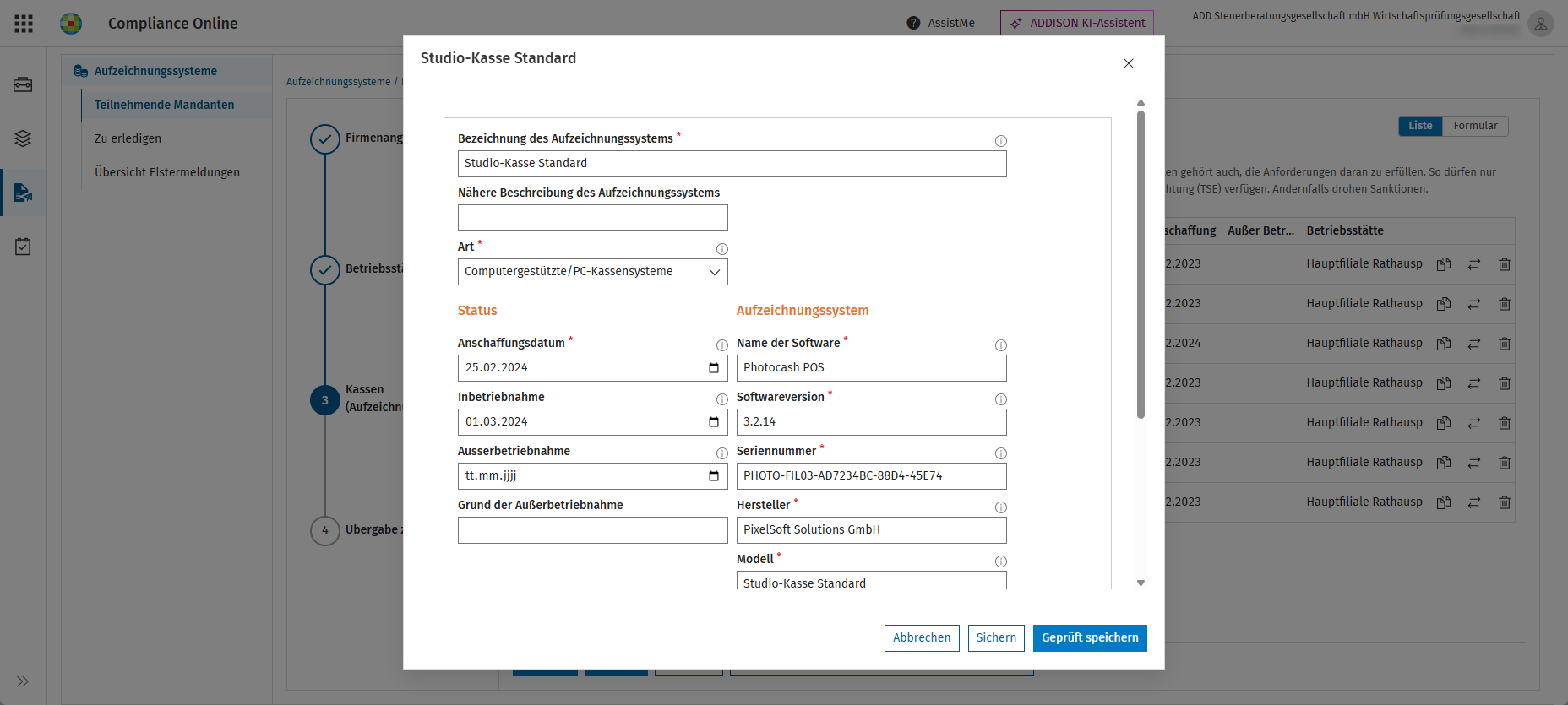Show info for Bezeichnung des Aufzeichnungssystems

click(1001, 141)
